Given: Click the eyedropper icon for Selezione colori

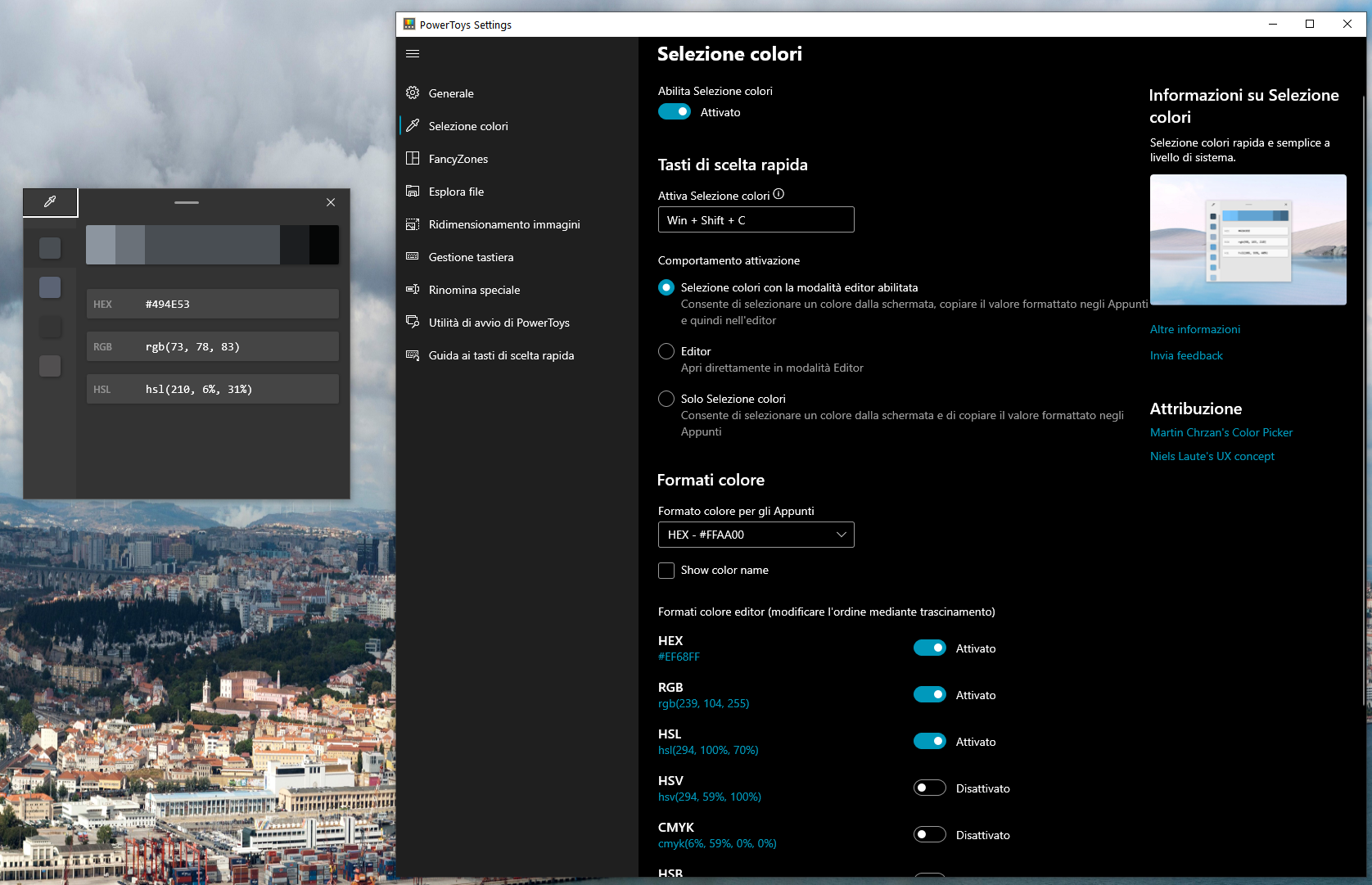Looking at the screenshot, I should pos(413,125).
